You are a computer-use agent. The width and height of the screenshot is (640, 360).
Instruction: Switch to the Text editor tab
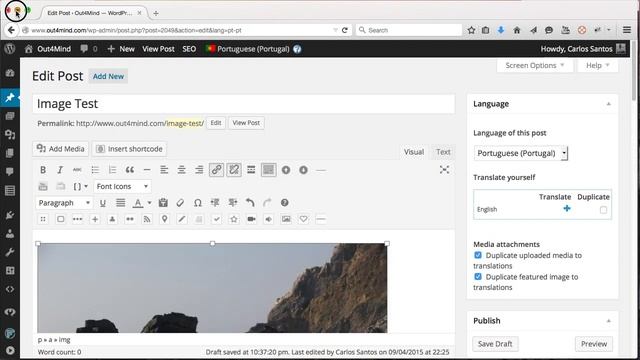click(x=443, y=152)
